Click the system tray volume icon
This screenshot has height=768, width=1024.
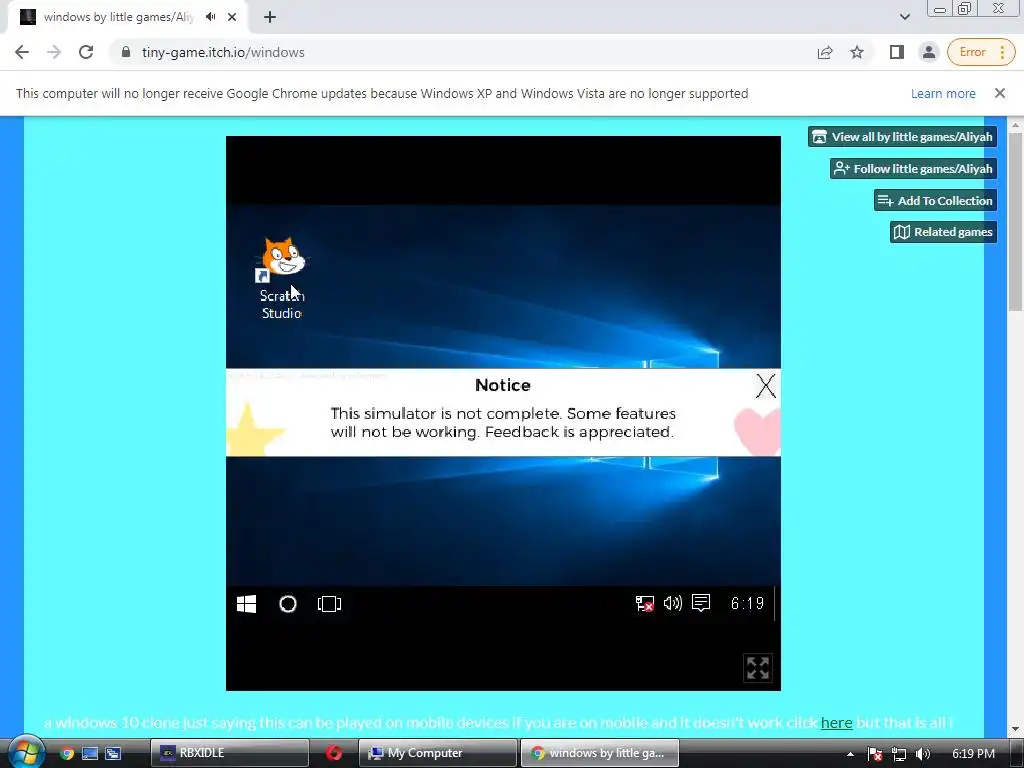click(923, 754)
